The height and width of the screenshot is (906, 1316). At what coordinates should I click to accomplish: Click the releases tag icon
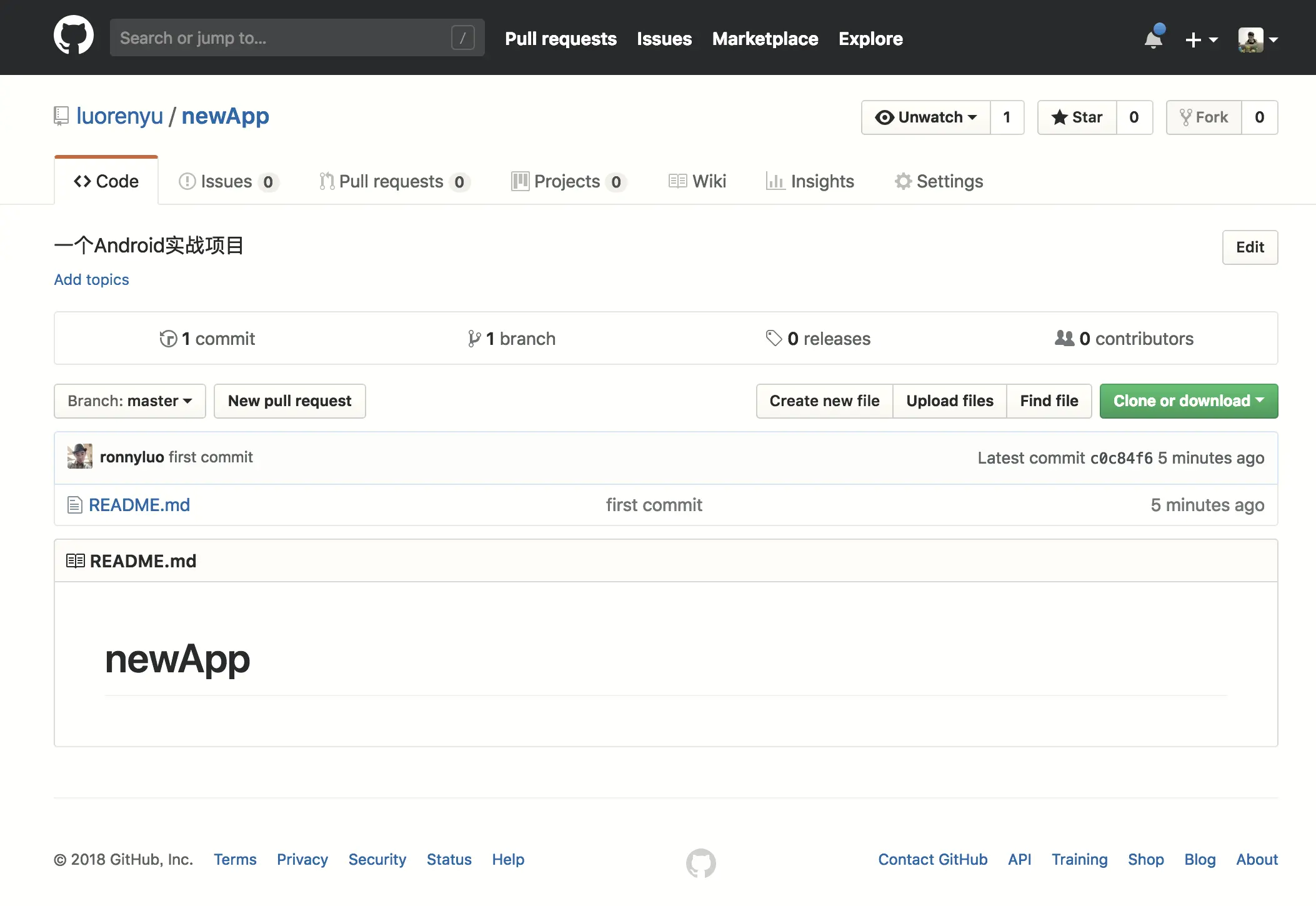point(774,338)
